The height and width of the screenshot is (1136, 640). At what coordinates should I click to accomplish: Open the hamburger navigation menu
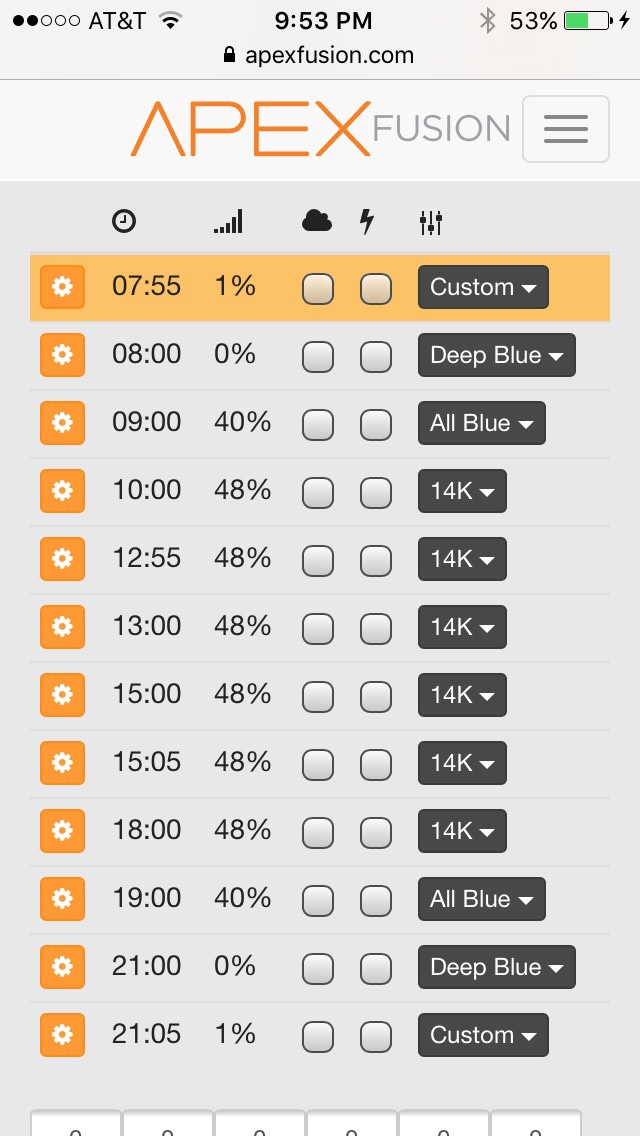[x=565, y=129]
